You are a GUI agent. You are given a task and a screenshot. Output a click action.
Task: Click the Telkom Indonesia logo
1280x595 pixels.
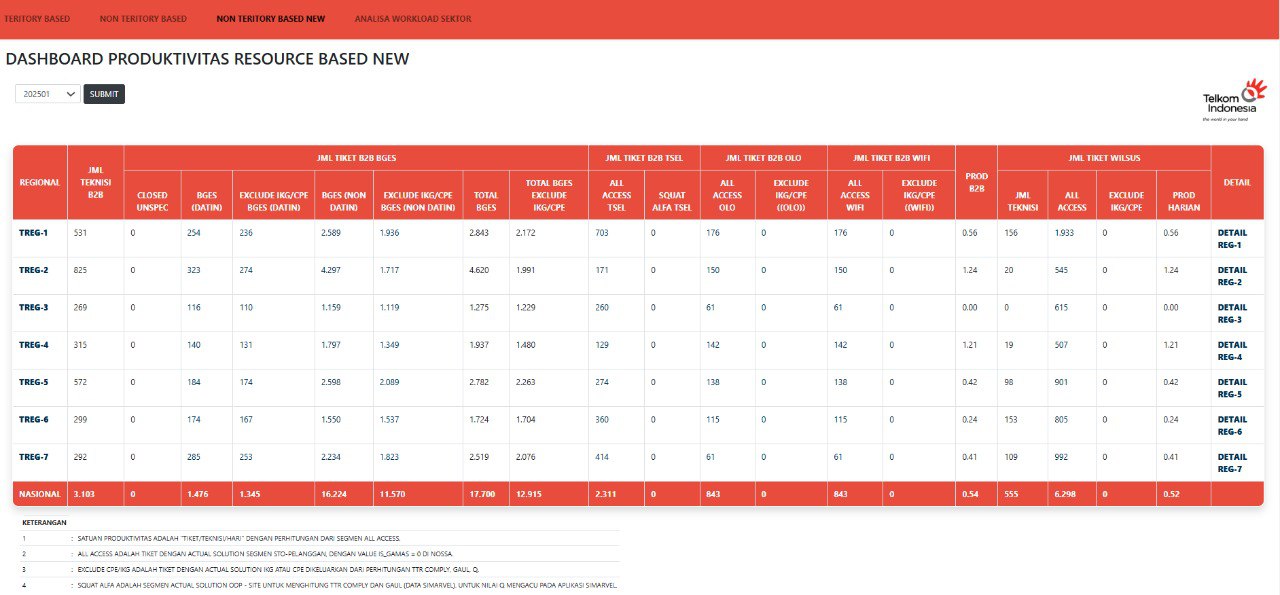(1234, 100)
